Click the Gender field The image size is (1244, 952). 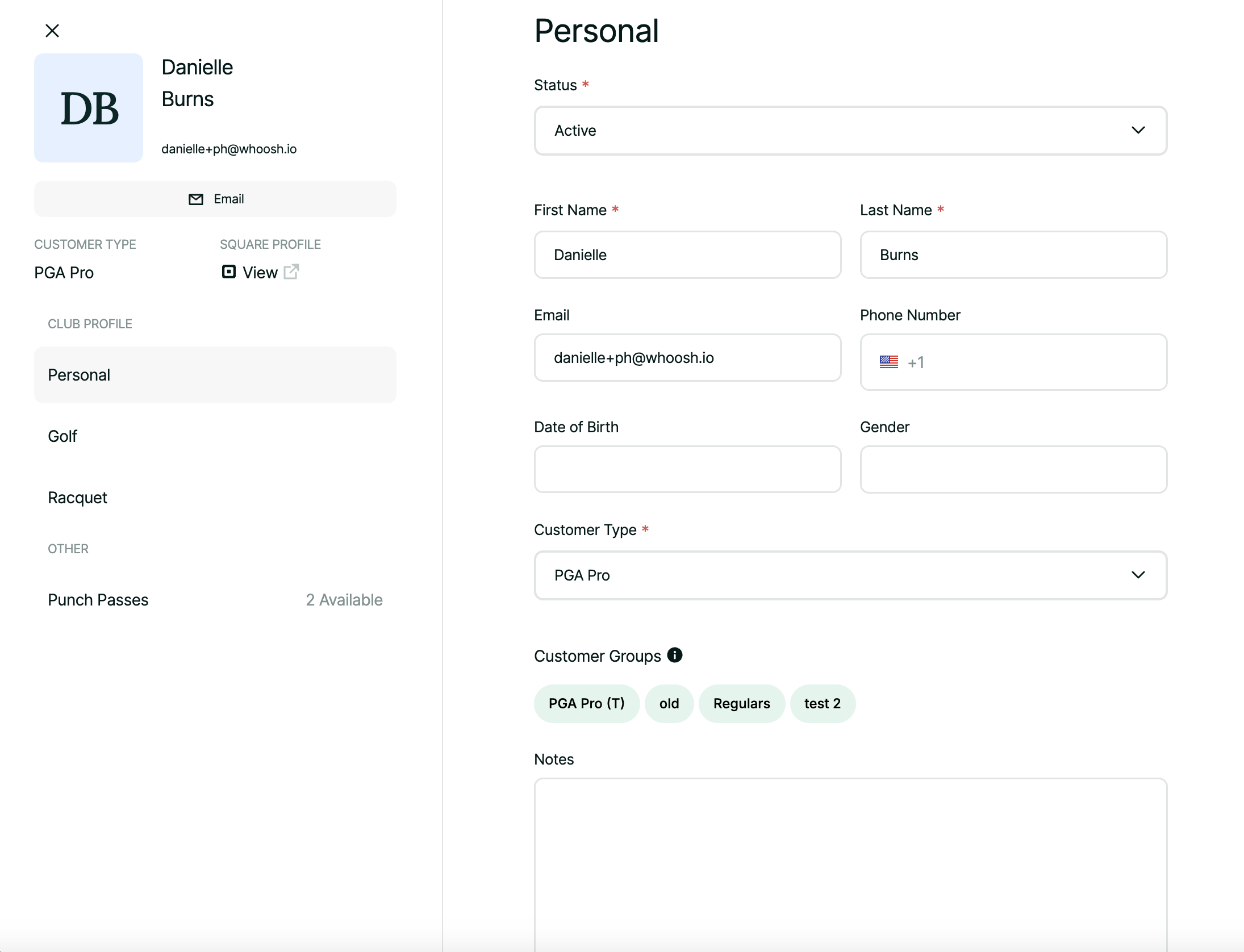1013,469
